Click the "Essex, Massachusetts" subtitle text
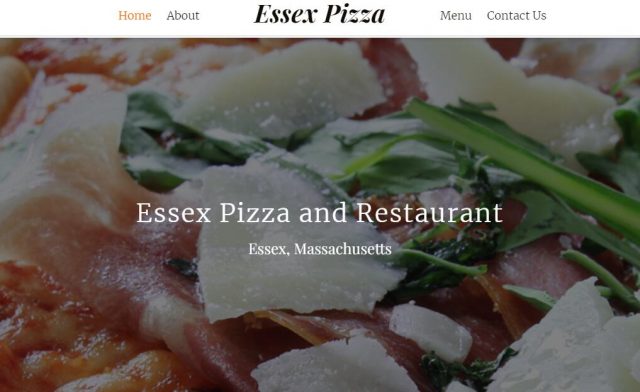This screenshot has width=640, height=392. click(x=320, y=249)
